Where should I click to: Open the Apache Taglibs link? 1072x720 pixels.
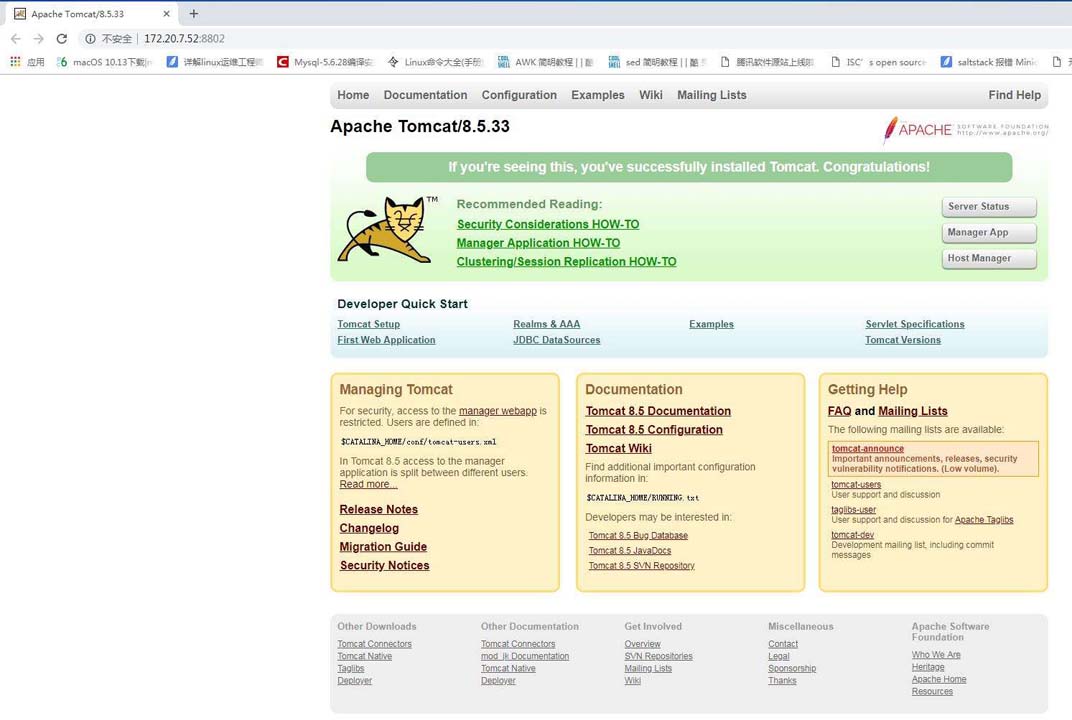(x=984, y=520)
